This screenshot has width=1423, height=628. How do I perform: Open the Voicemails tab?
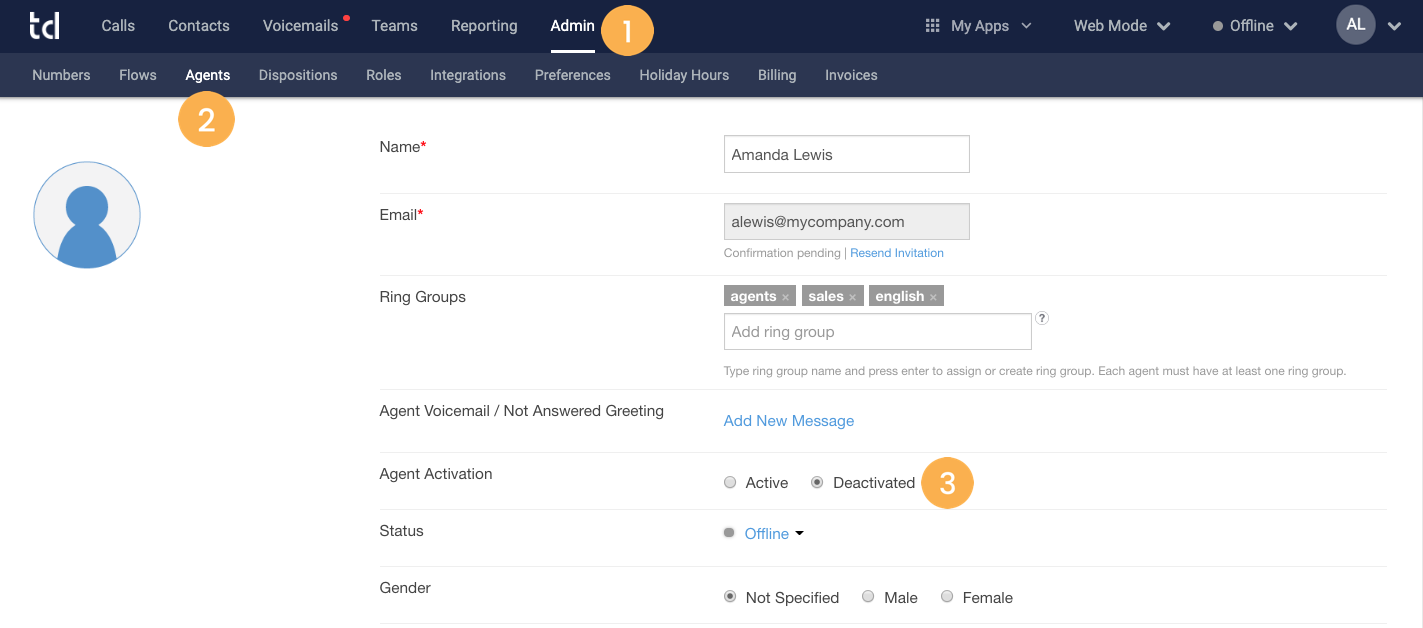pos(301,26)
